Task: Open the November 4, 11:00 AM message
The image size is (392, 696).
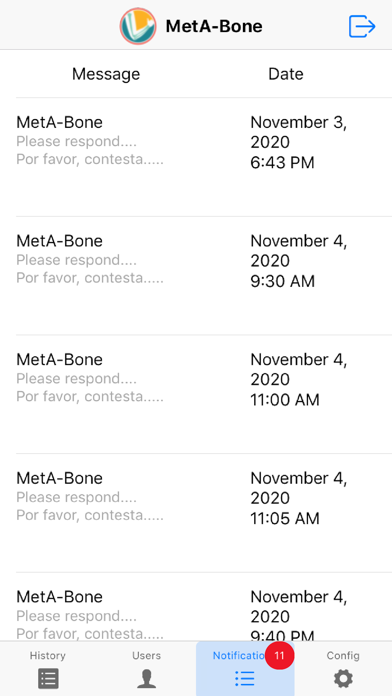Action: pyautogui.click(x=204, y=394)
